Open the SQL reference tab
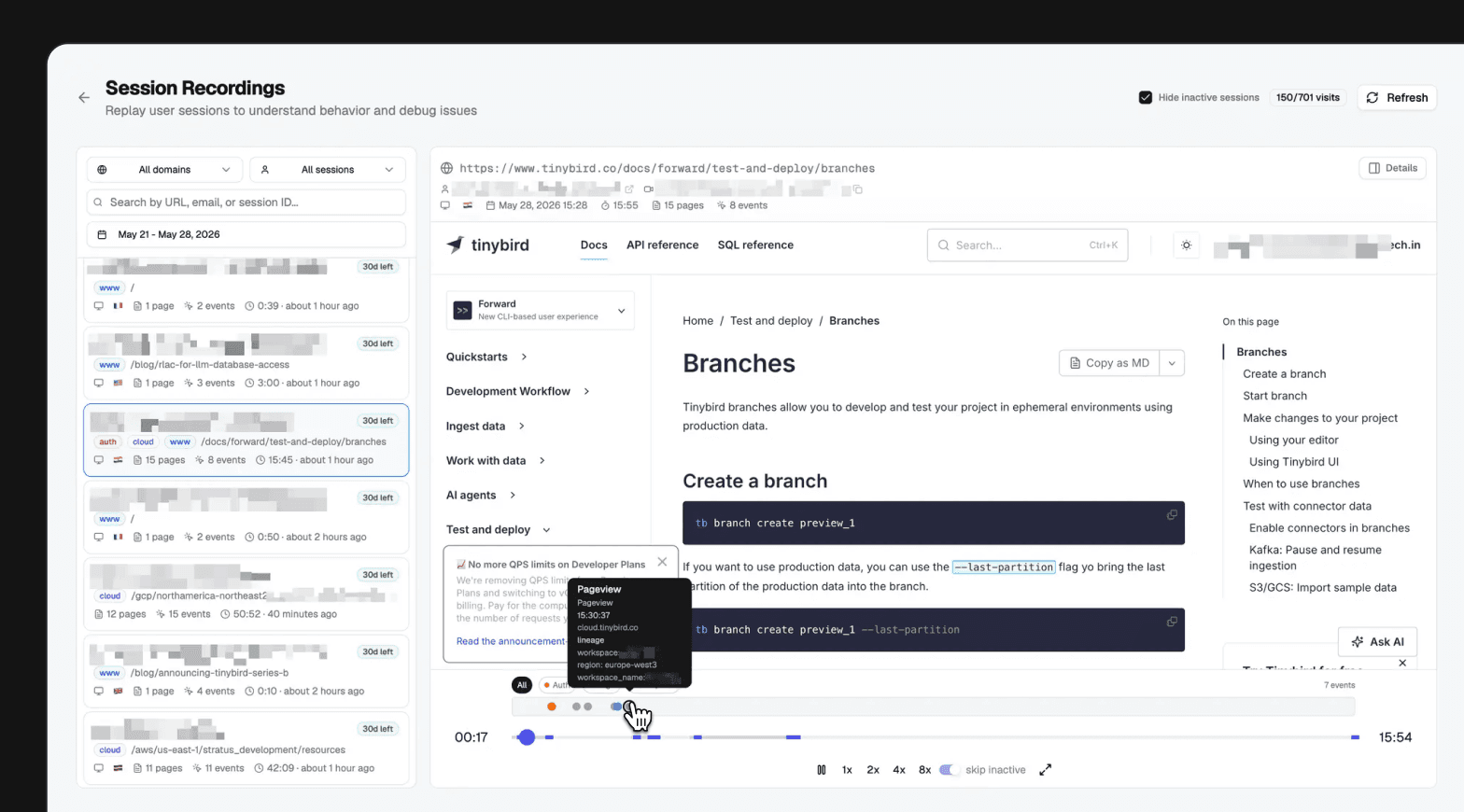 point(755,245)
